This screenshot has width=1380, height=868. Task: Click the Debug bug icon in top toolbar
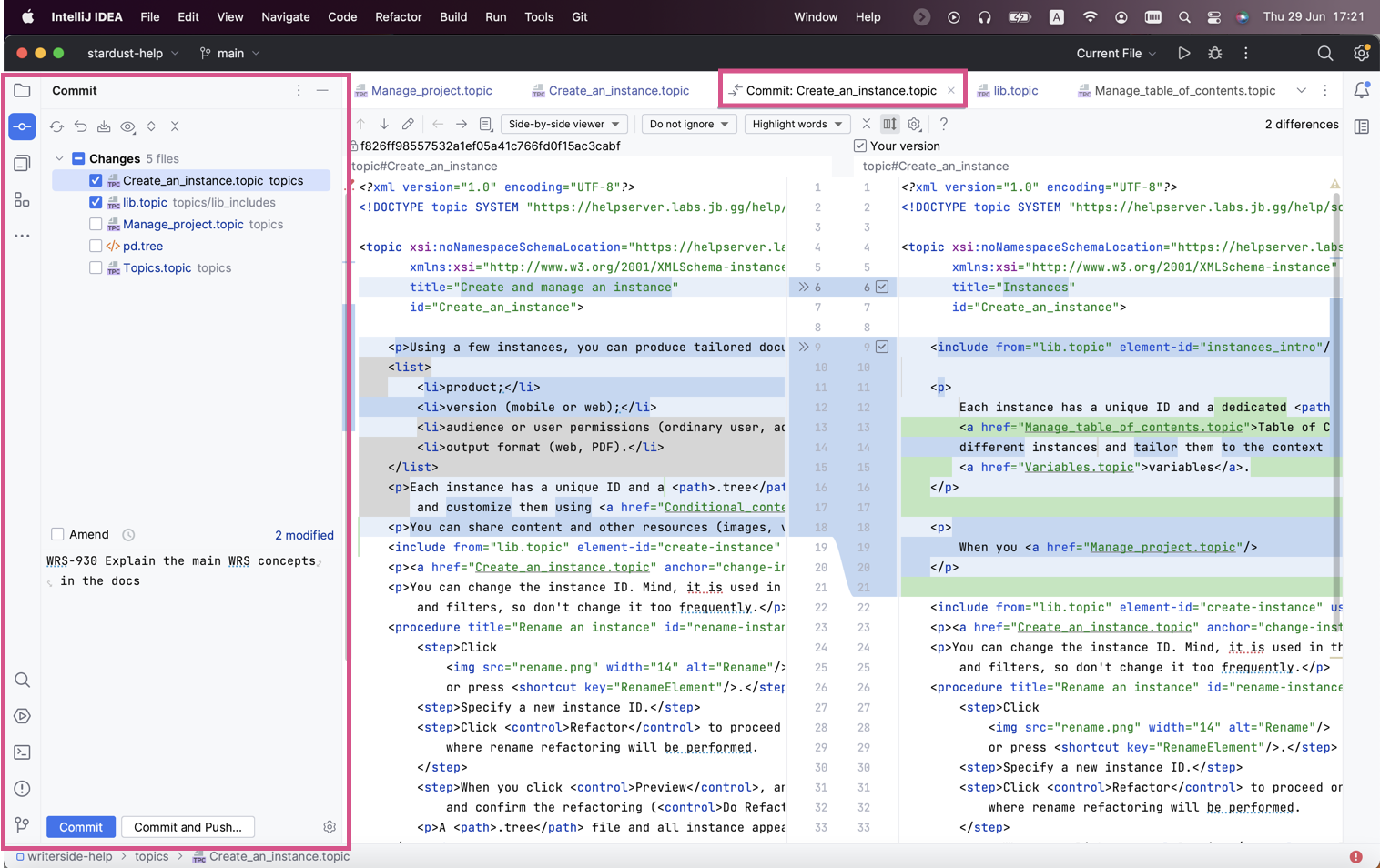[1214, 54]
